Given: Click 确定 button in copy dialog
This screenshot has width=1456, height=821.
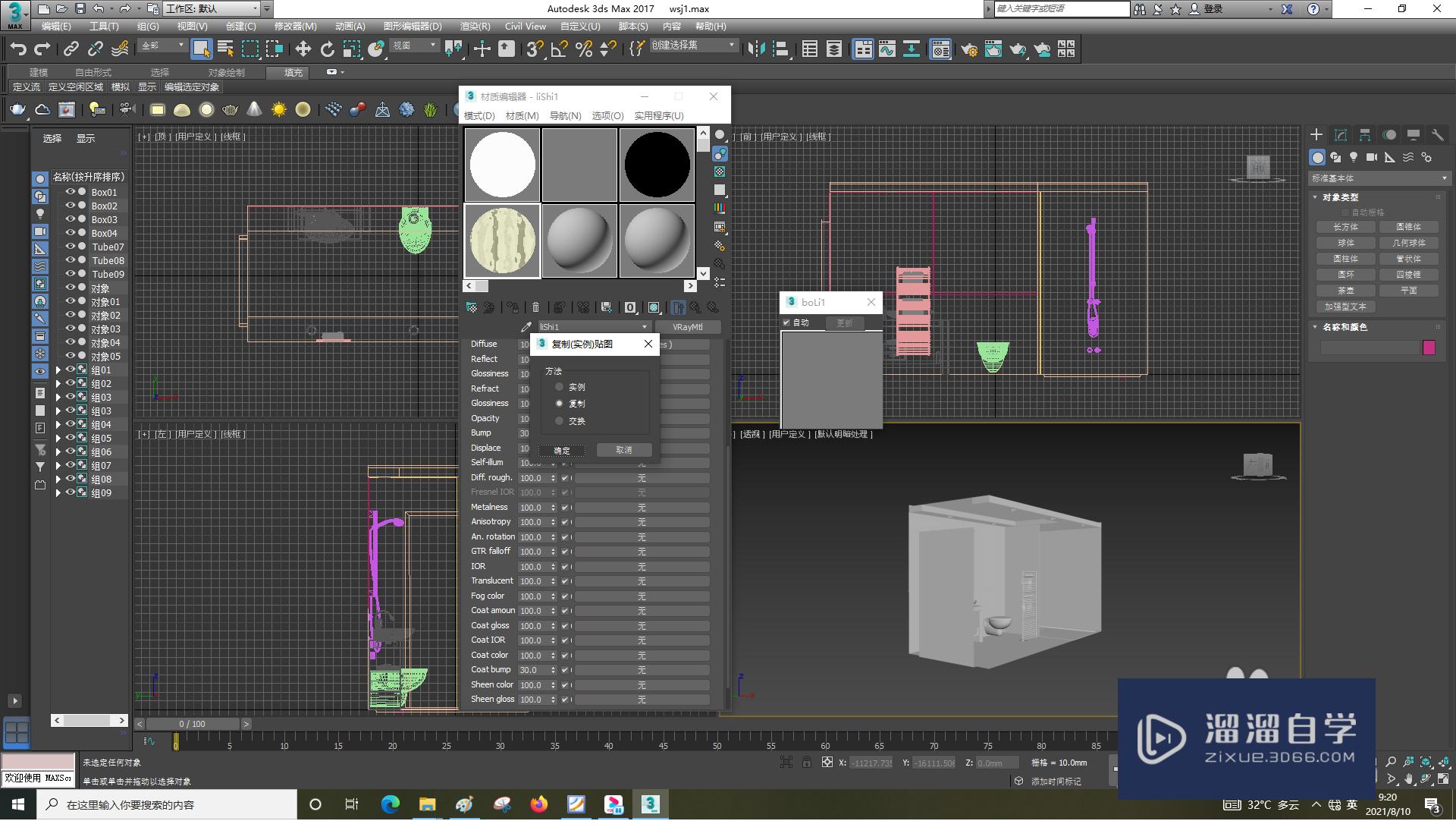Looking at the screenshot, I should click(563, 449).
